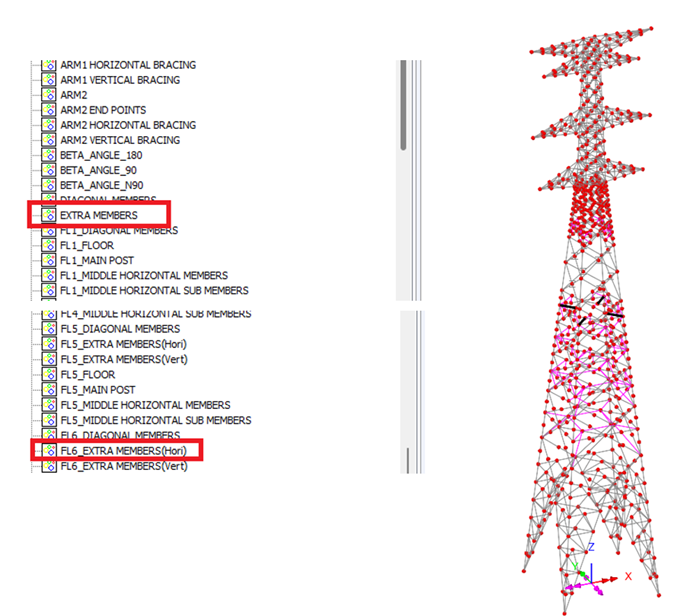This screenshot has width=687, height=616.
Task: Select ARM1 VERTICAL BRACING in the tree
Action: pos(120,80)
